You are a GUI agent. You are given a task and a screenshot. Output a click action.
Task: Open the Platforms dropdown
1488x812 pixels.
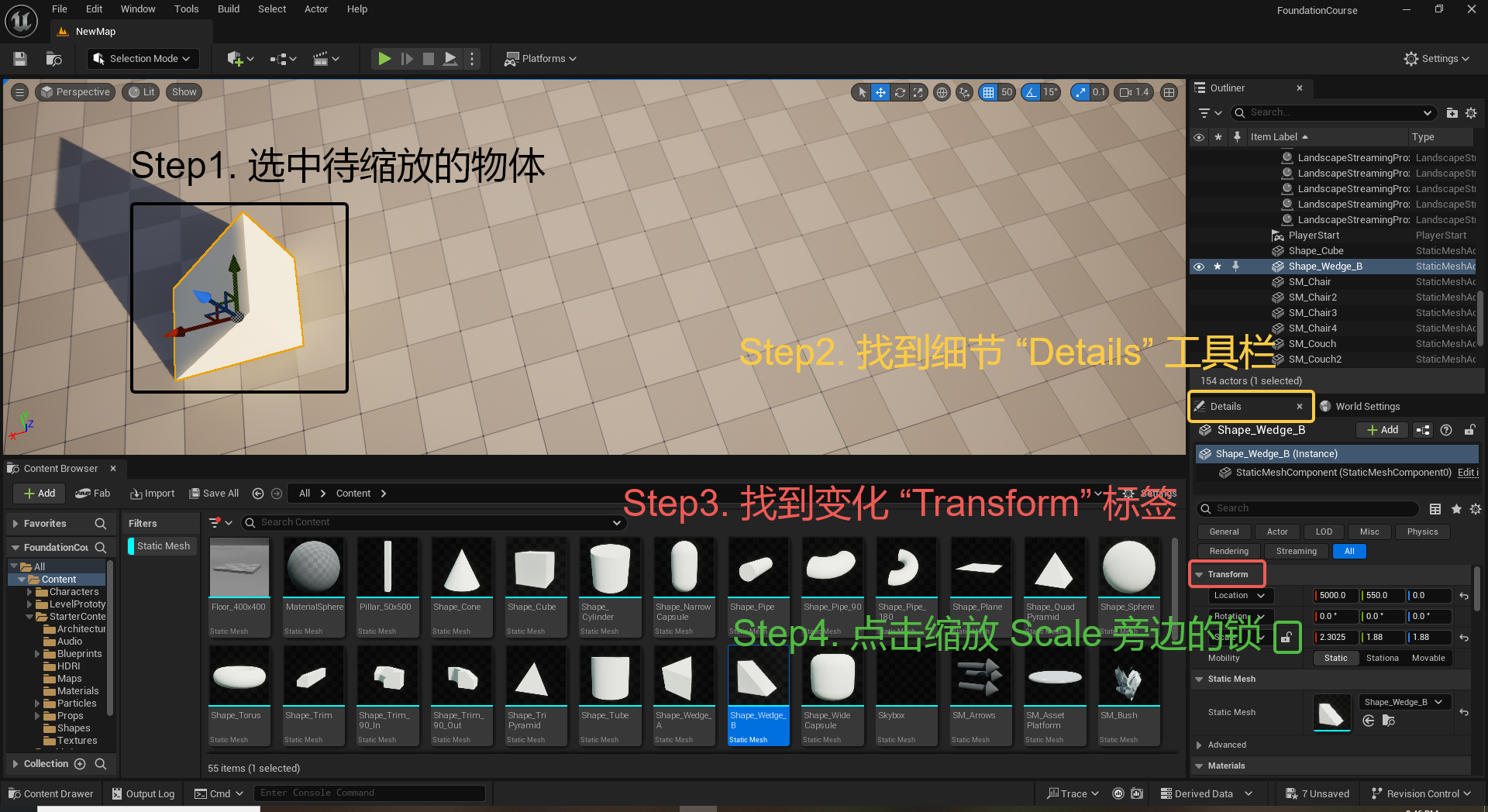541,59
